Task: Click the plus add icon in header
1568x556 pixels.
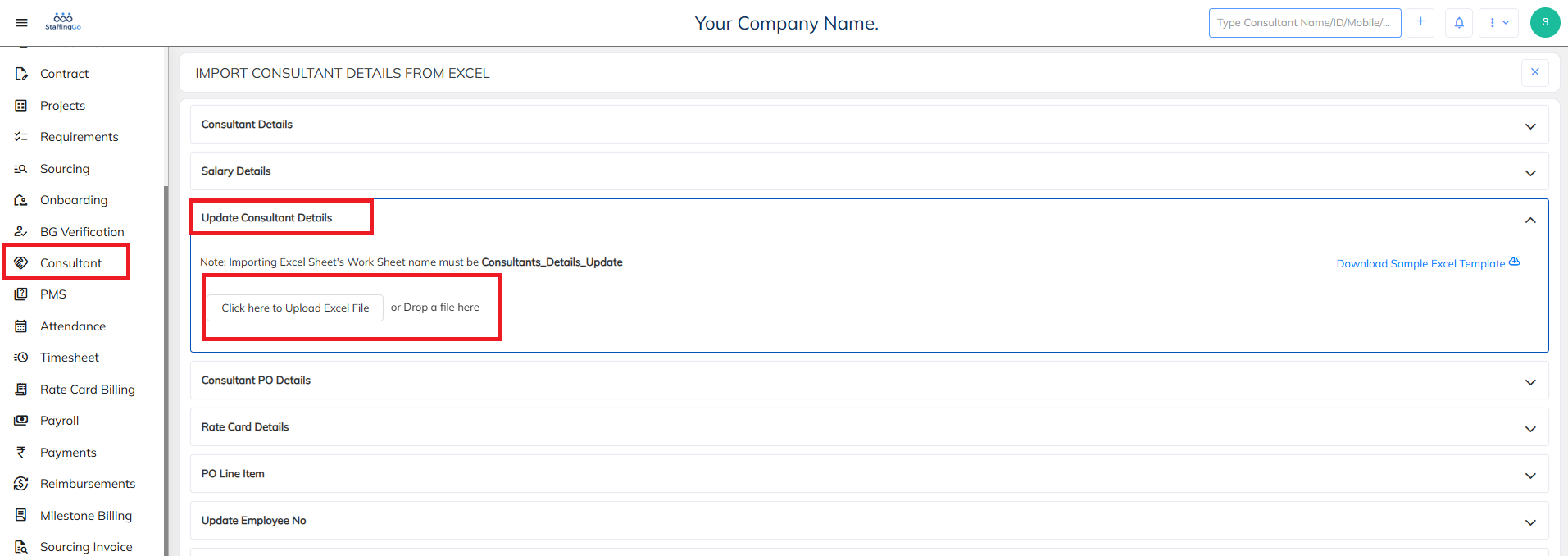Action: pos(1420,22)
